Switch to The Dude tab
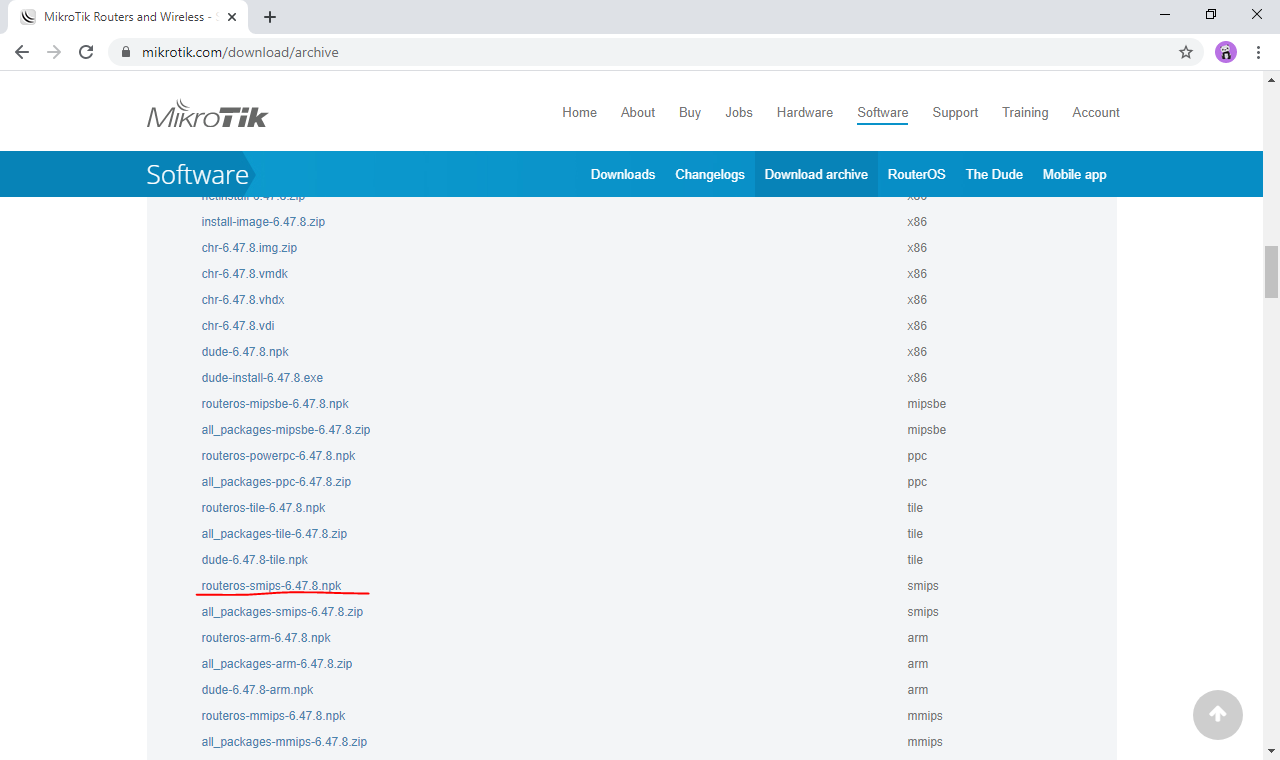 point(994,174)
